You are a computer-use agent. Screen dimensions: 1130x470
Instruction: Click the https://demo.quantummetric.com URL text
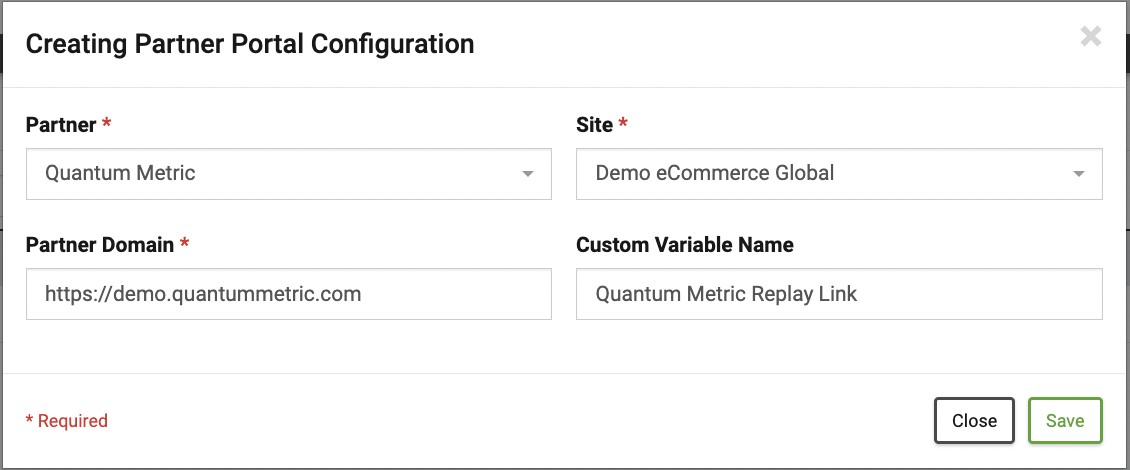pyautogui.click(x=203, y=294)
